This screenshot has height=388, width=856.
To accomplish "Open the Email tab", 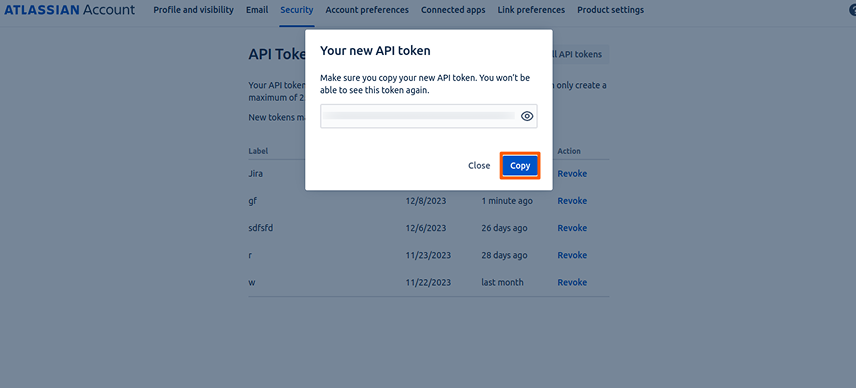I will click(x=257, y=10).
